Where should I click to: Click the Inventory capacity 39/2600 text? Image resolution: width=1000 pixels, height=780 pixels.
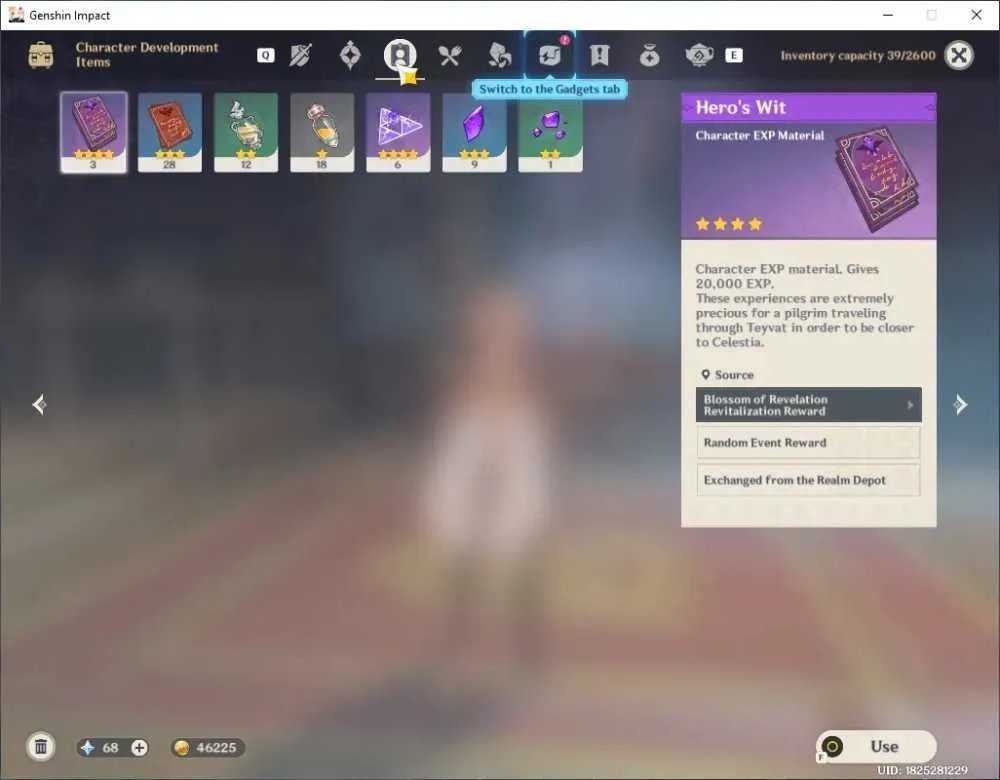(x=858, y=55)
